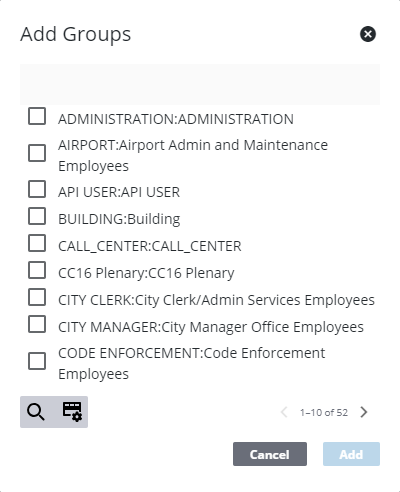400x492 pixels.
Task: Go to next page of groups
Action: pyautogui.click(x=364, y=412)
